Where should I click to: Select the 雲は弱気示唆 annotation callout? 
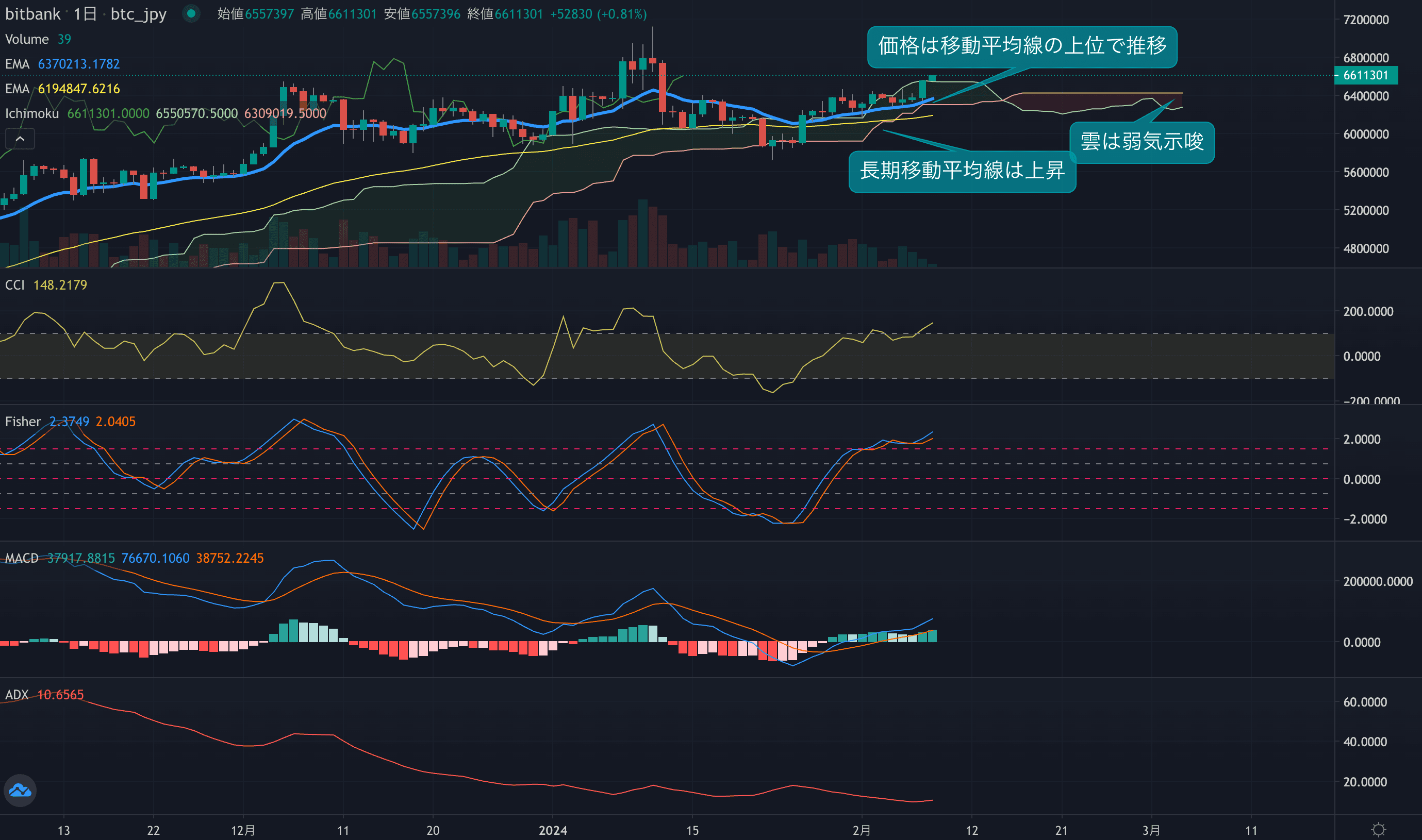point(1141,142)
